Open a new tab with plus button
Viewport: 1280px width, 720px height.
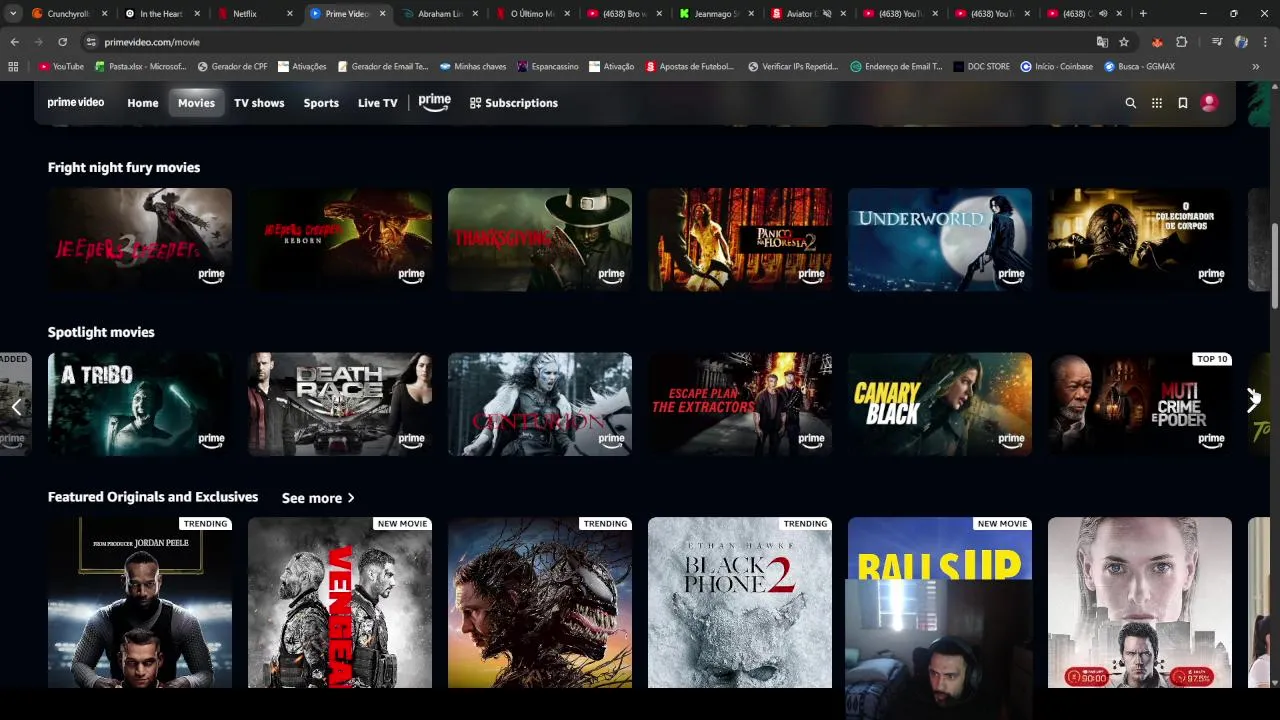[1143, 14]
